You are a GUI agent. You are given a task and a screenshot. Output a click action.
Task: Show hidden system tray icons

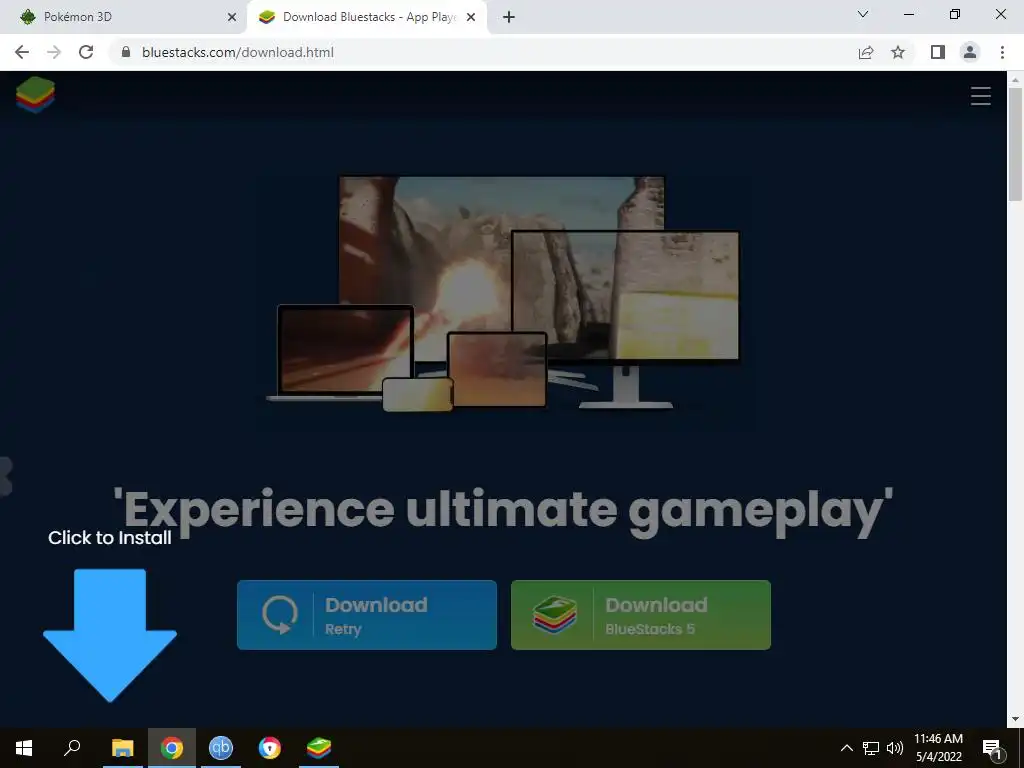[846, 748]
